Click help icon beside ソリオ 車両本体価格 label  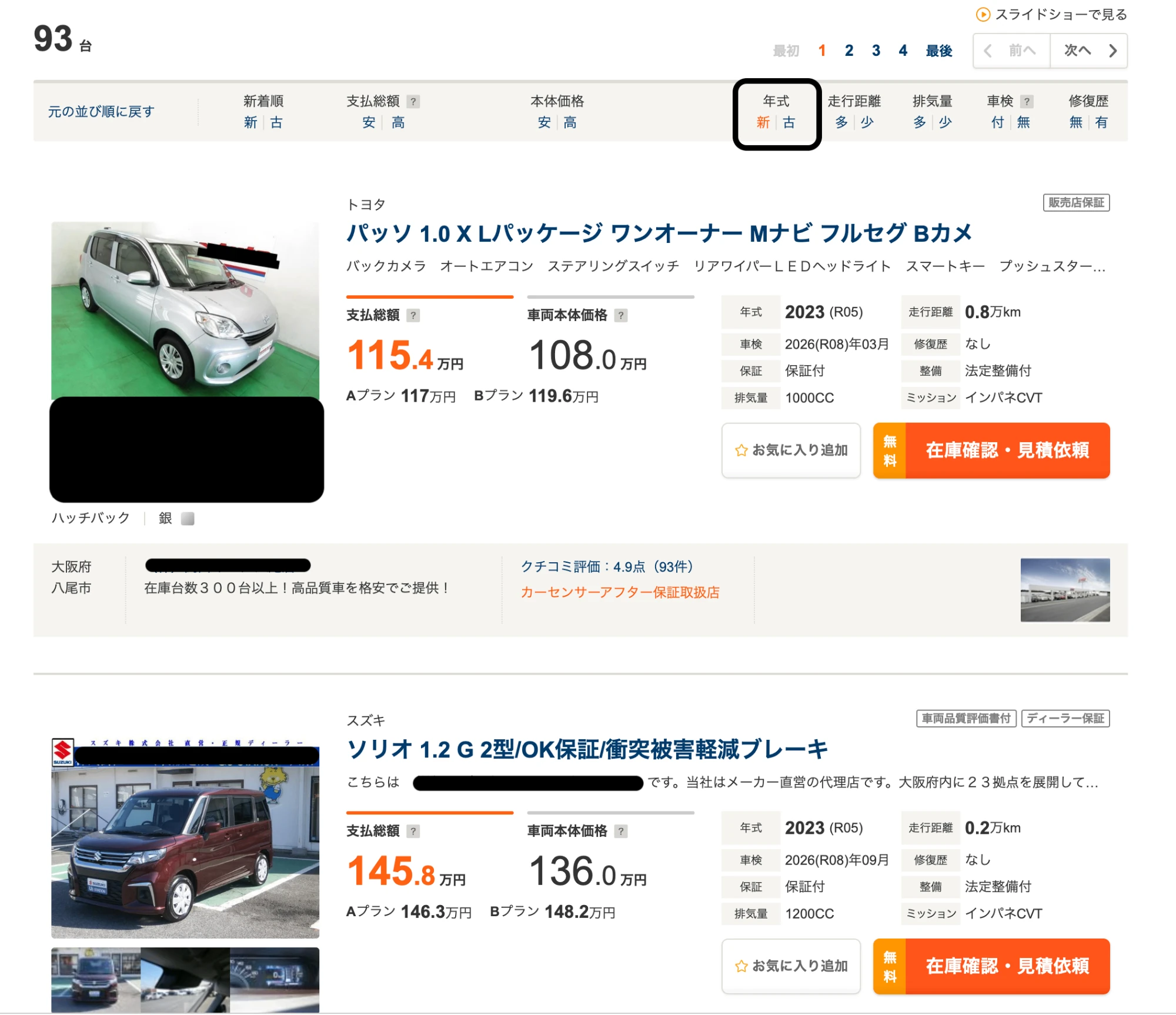click(x=620, y=832)
